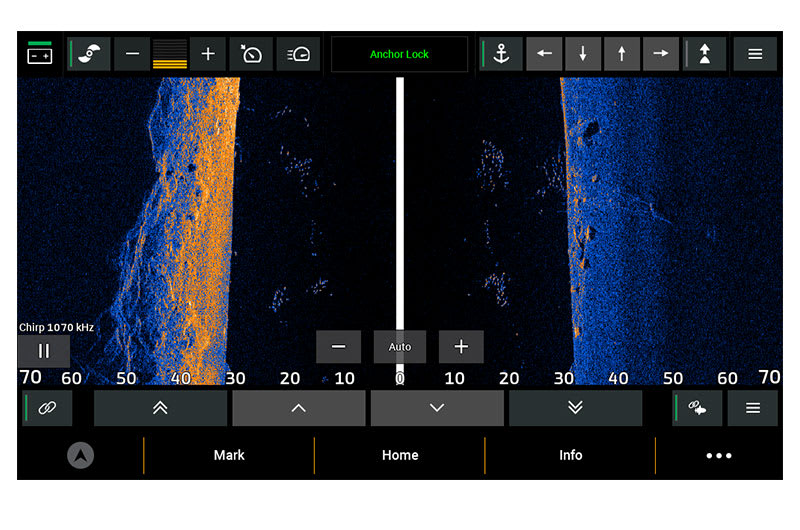Click the single chevron down button
This screenshot has width=800, height=530.
[x=437, y=408]
